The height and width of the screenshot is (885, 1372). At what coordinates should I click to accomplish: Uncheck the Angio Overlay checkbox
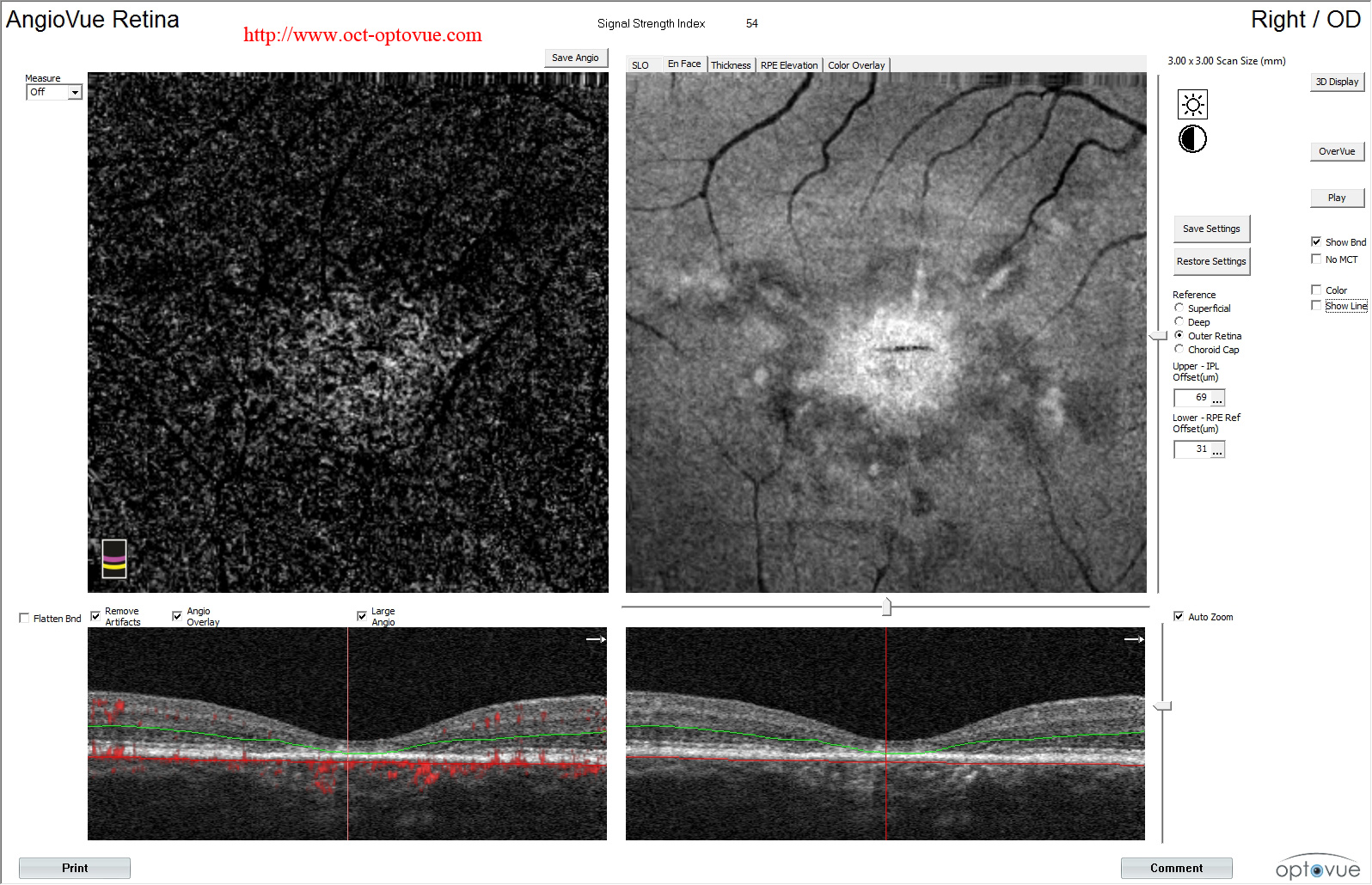click(x=177, y=616)
